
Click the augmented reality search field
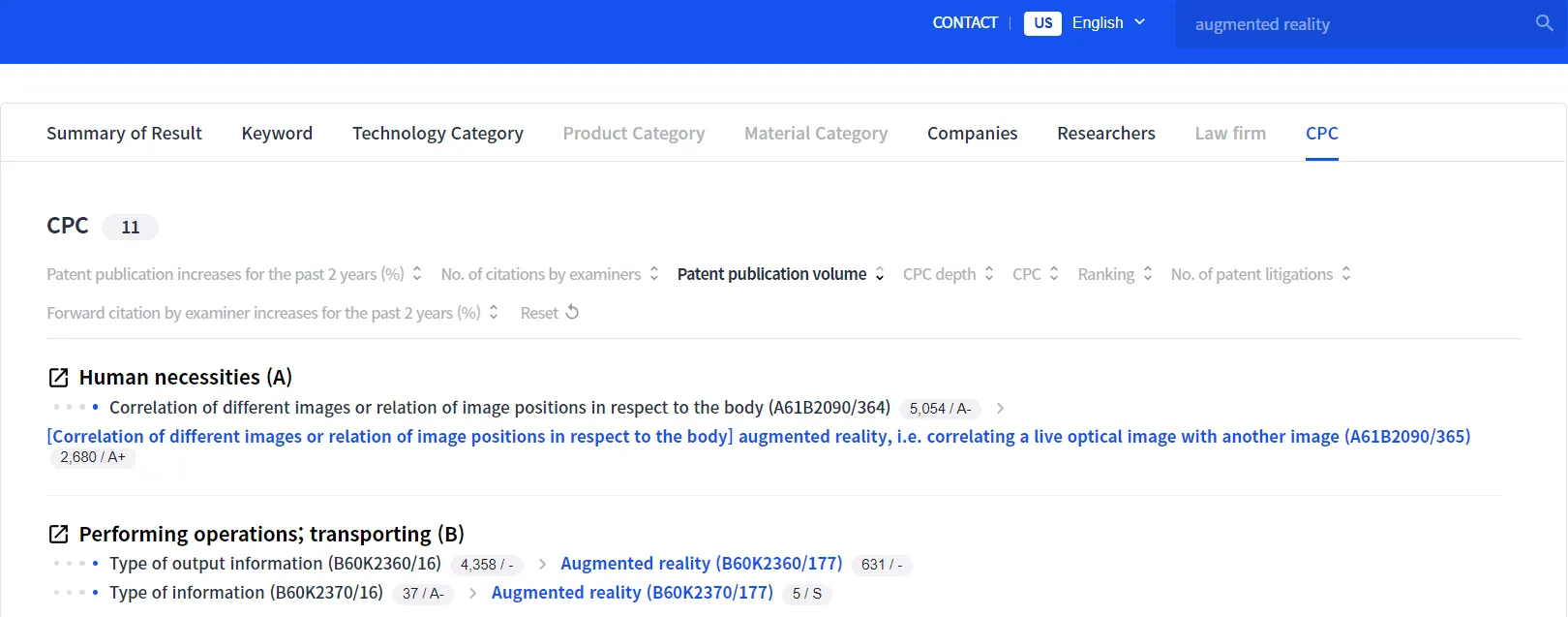pos(1355,24)
